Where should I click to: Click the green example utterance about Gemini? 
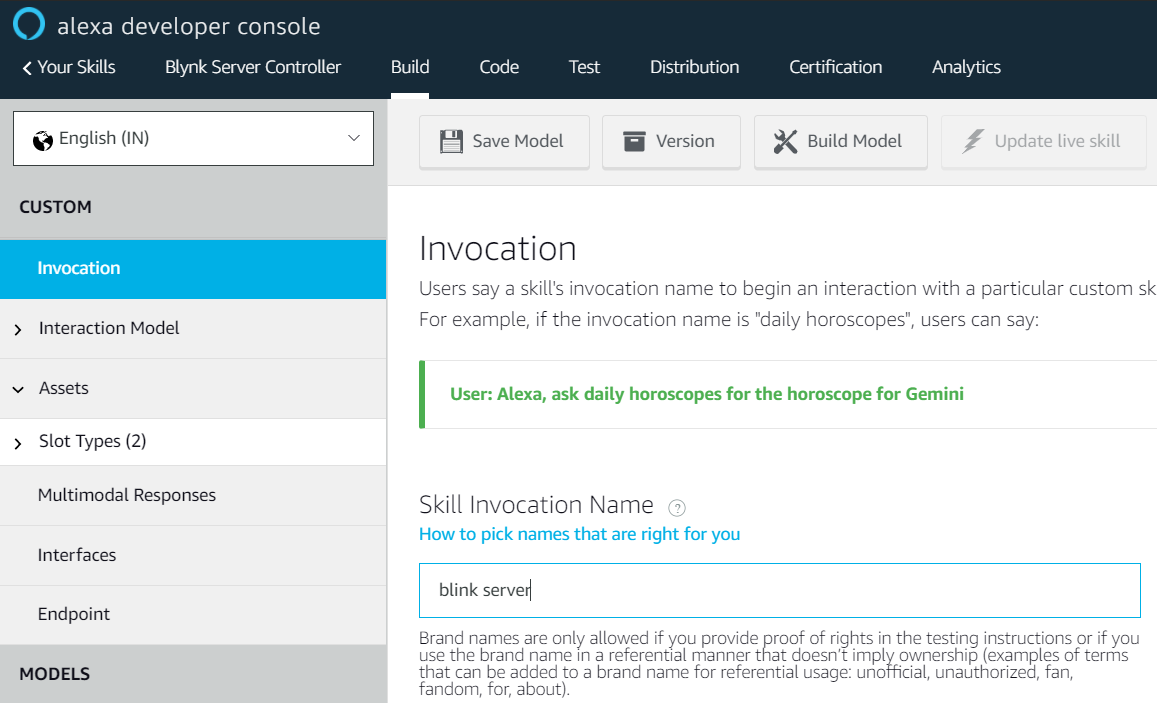tap(706, 394)
